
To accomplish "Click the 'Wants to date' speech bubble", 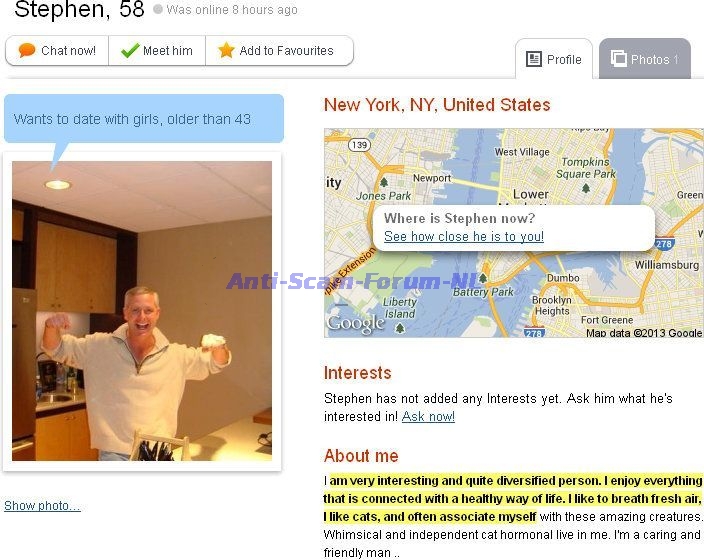I will point(144,119).
